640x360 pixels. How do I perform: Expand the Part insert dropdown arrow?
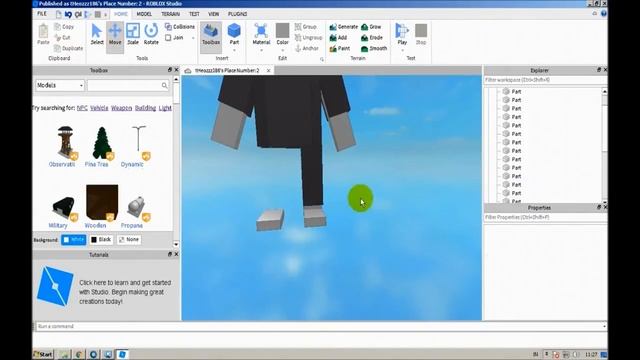(x=234, y=50)
